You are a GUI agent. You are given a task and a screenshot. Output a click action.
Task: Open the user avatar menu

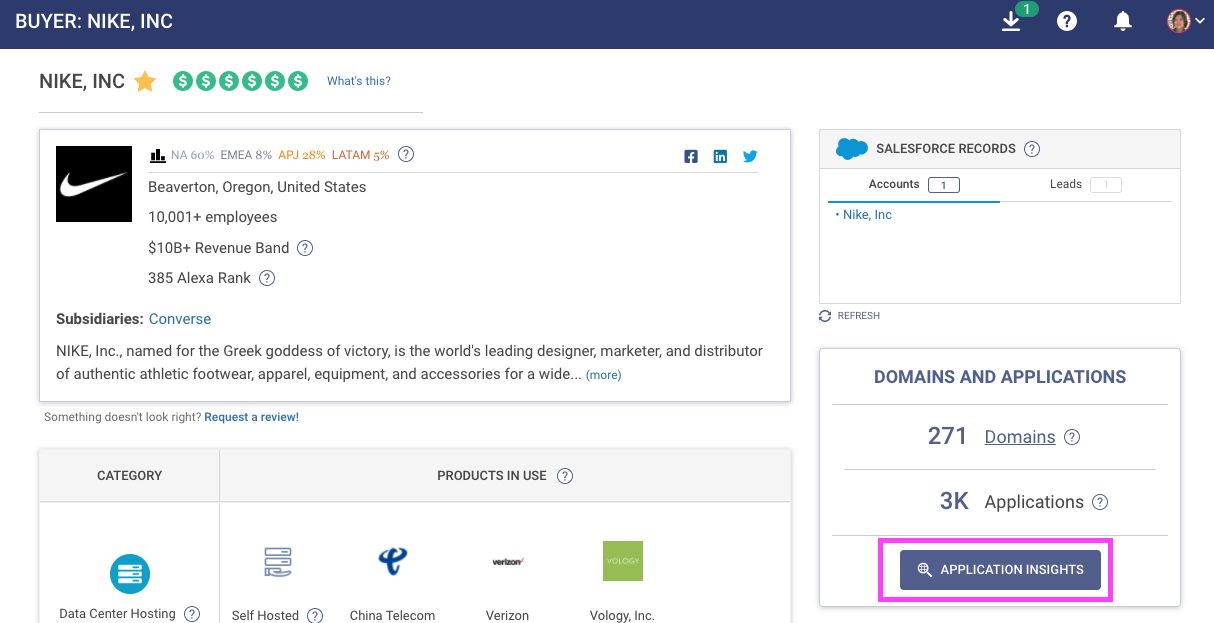[x=1186, y=21]
